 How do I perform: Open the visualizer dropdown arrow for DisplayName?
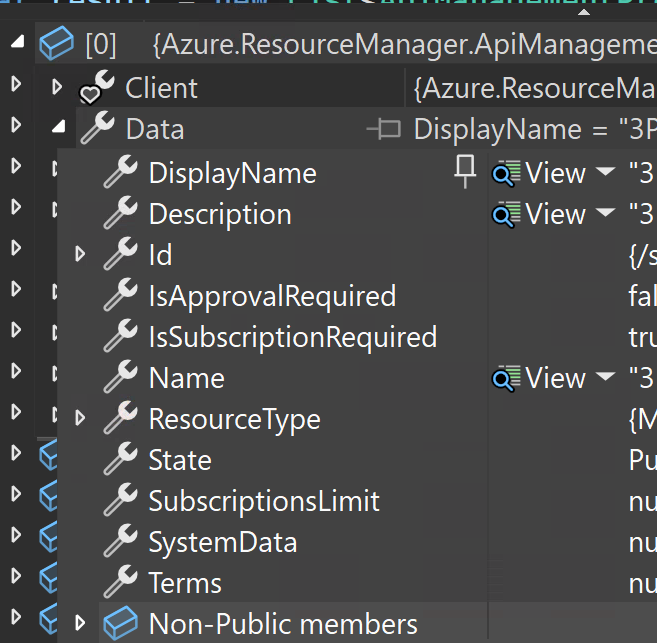click(x=605, y=171)
